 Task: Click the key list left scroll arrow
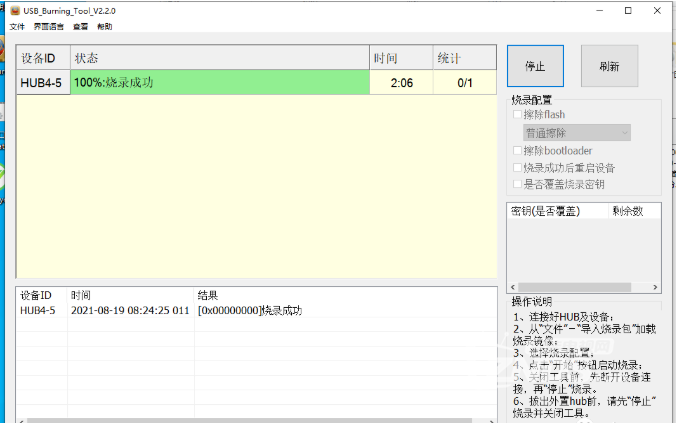(x=513, y=287)
